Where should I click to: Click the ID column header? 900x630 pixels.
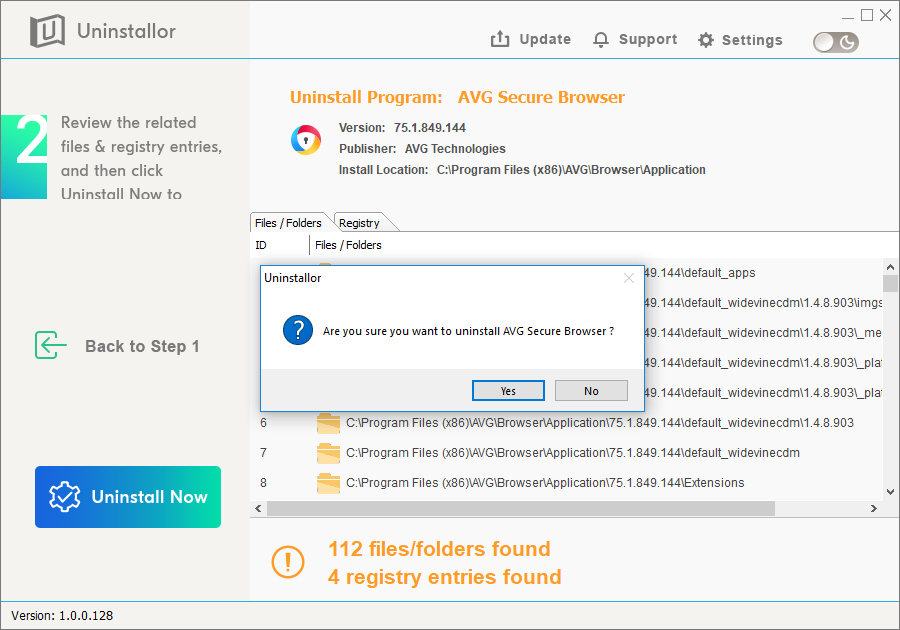click(x=261, y=245)
